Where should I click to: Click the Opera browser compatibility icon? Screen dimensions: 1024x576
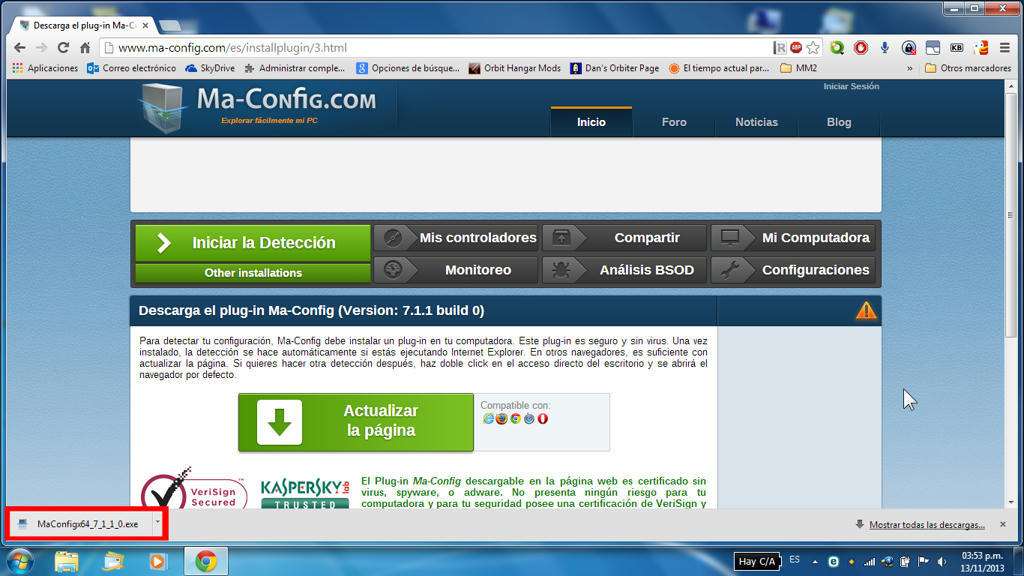click(x=543, y=419)
